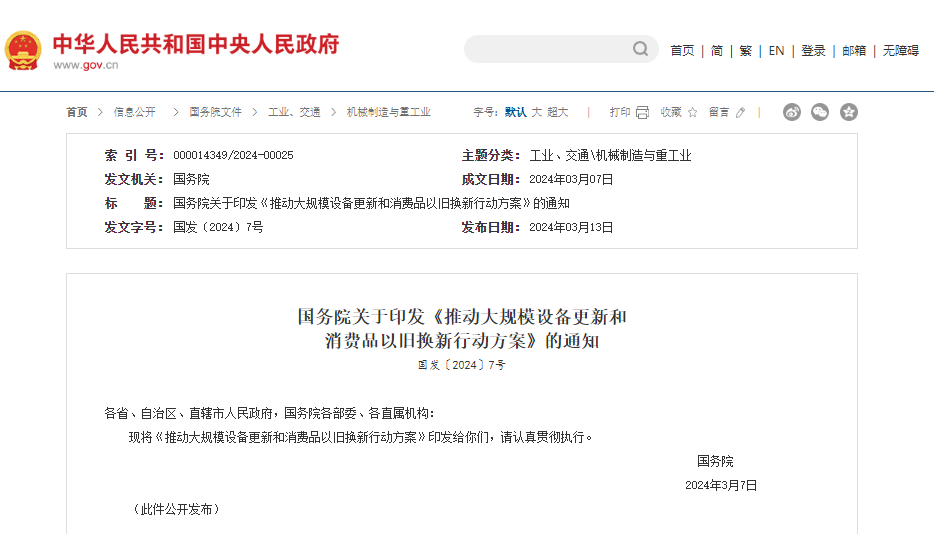Open the 首页 link in top navigation
The image size is (934, 534).
click(x=682, y=51)
